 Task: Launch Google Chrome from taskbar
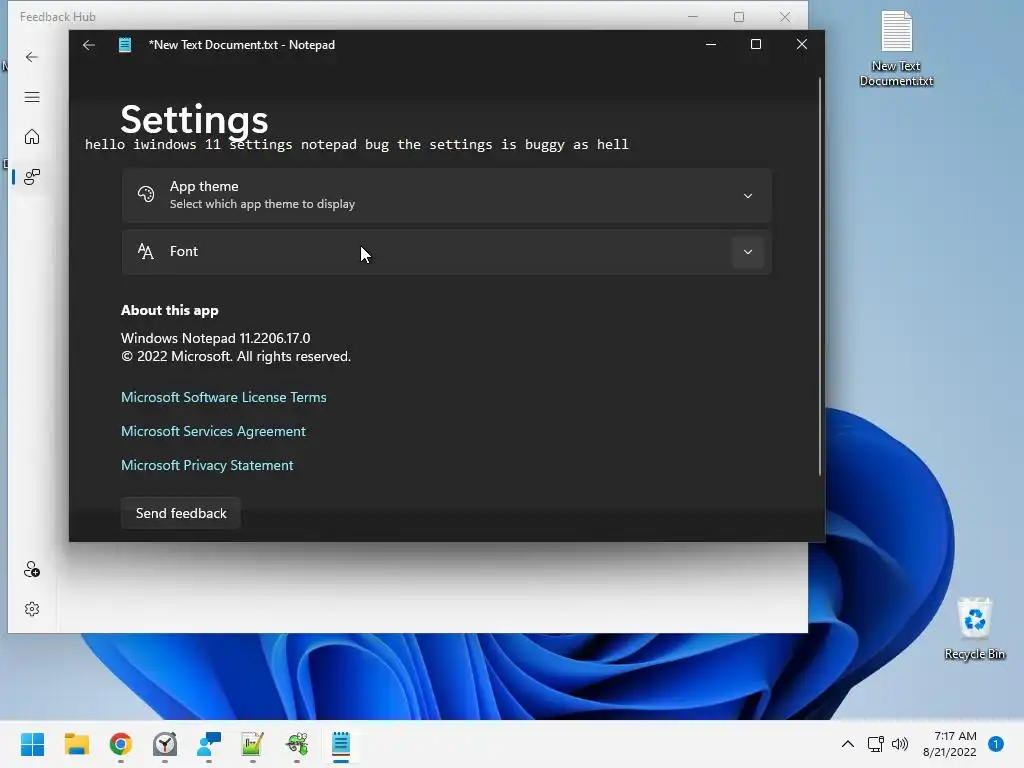pyautogui.click(x=121, y=744)
